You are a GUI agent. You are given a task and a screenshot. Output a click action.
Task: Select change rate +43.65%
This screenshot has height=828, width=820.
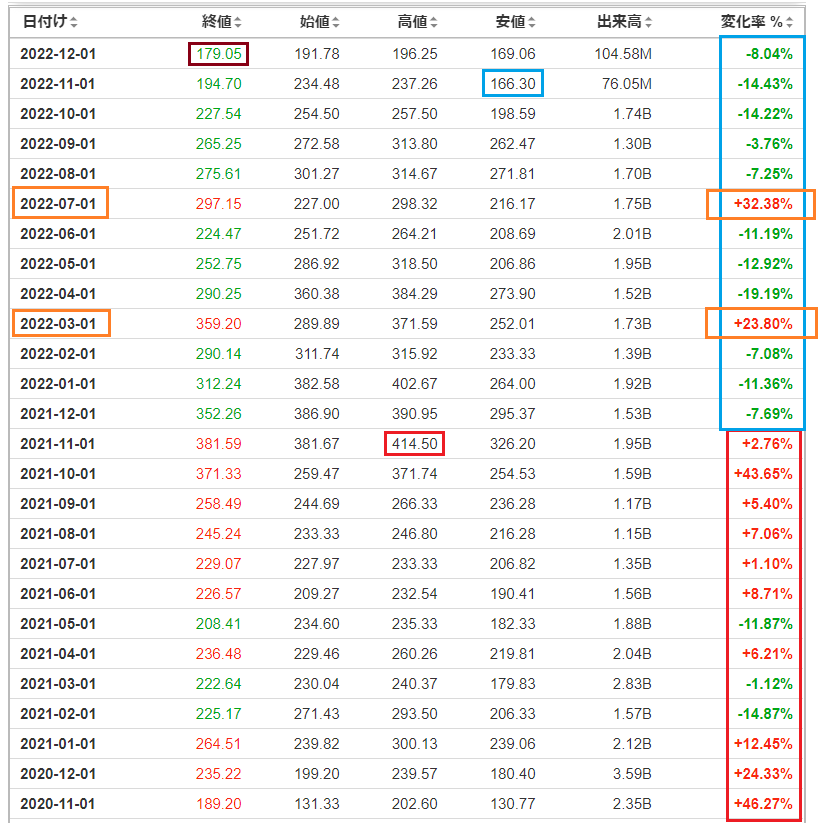point(763,474)
